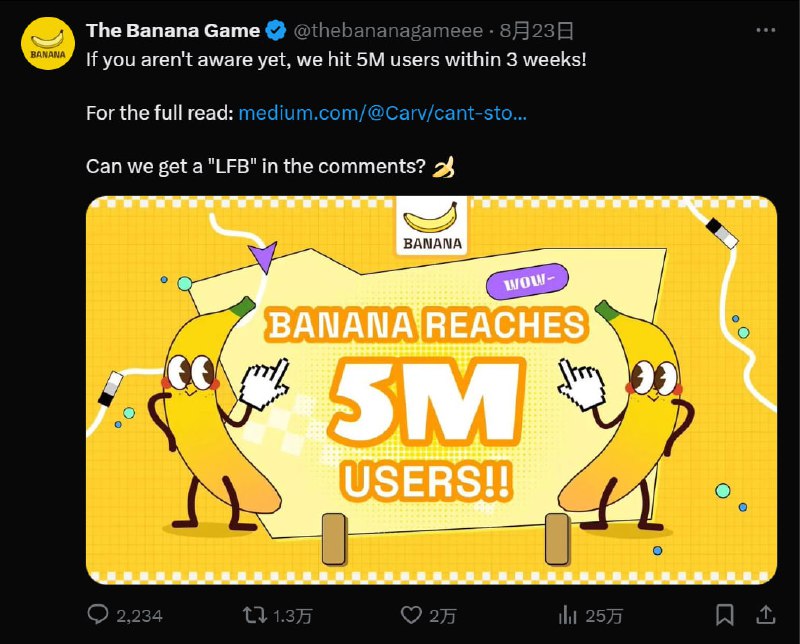Click the reply speech bubble icon
This screenshot has height=644, width=800.
coord(98,614)
